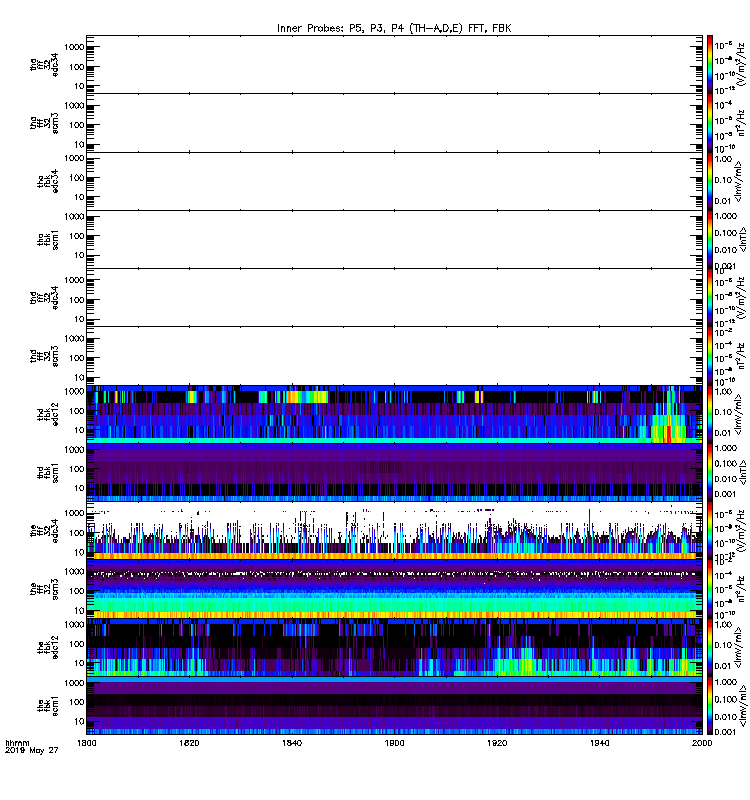
Task: Click the 1820 time tick label
Action: [x=189, y=743]
